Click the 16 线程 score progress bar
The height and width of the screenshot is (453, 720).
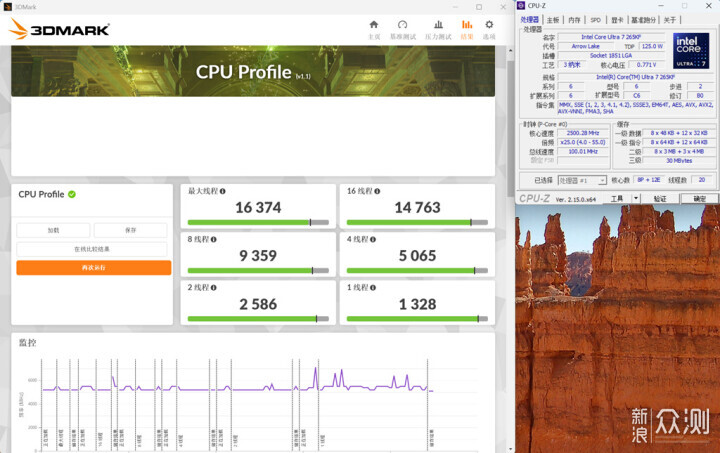coord(417,222)
